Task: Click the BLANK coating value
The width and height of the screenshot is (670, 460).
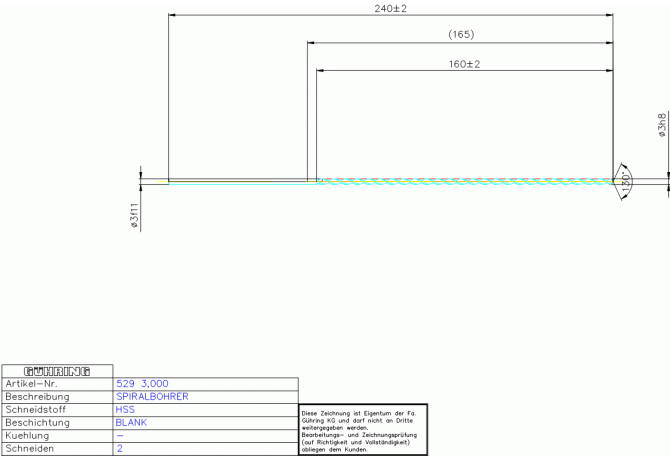Action: (x=132, y=423)
